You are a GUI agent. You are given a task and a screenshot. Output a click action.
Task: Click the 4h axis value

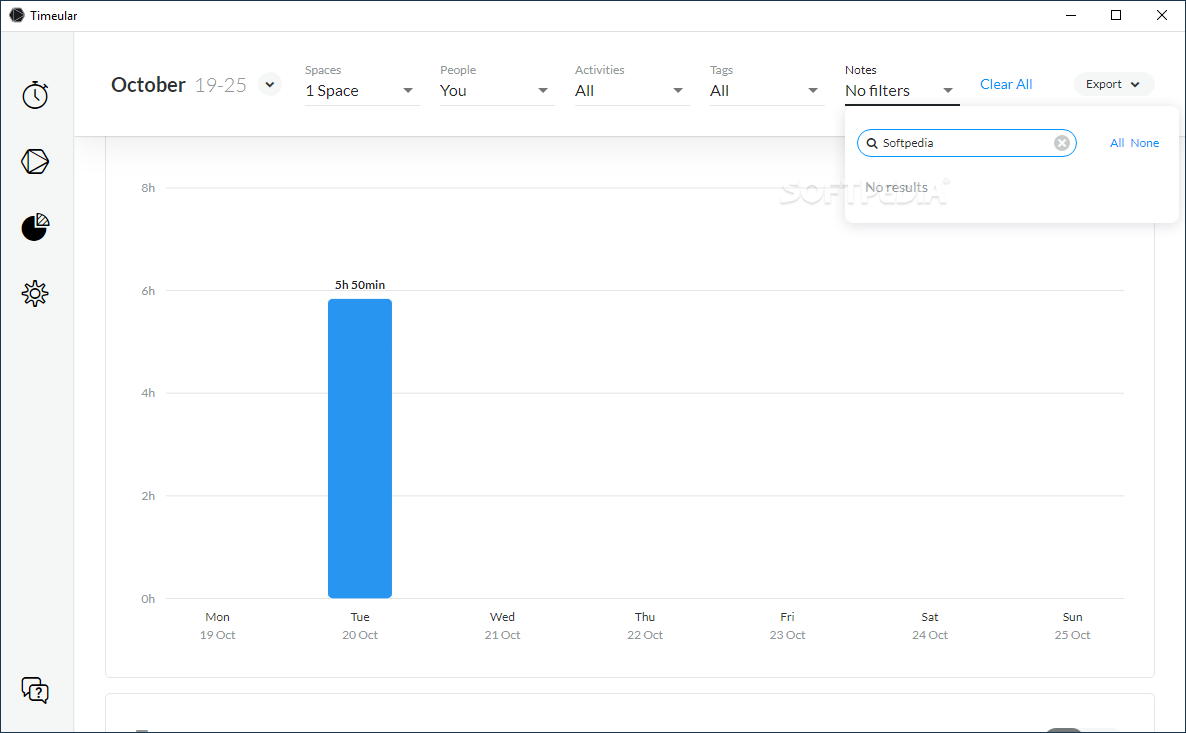[x=148, y=393]
